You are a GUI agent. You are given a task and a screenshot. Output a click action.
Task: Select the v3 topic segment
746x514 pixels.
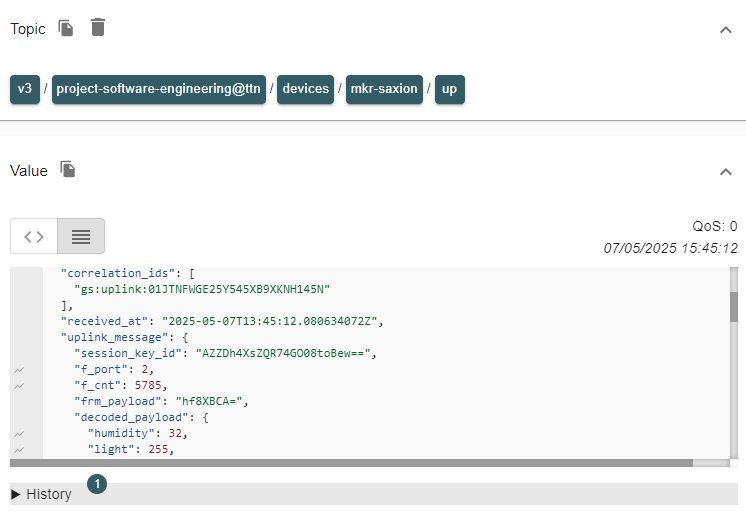[x=25, y=89]
